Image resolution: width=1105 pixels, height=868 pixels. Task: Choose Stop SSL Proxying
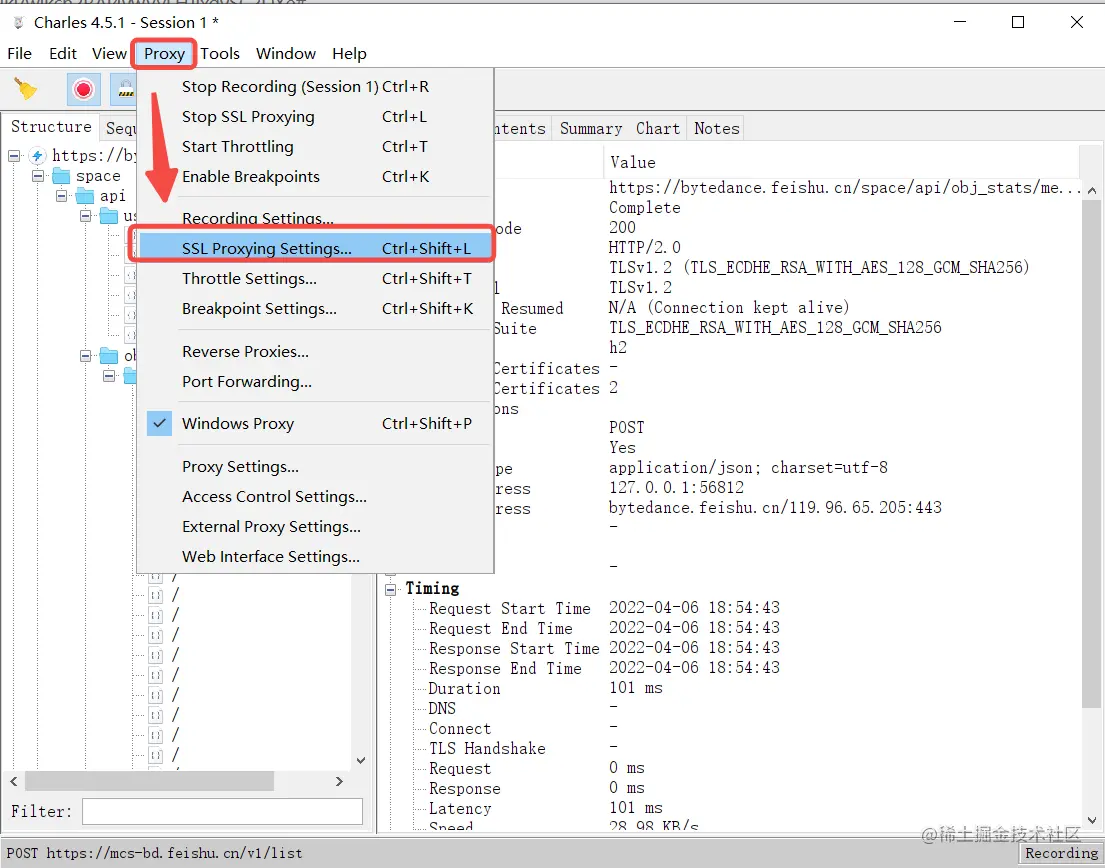point(315,117)
